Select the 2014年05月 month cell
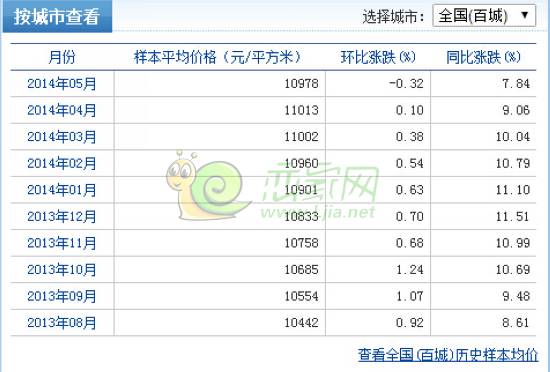The image size is (550, 372). [x=62, y=84]
